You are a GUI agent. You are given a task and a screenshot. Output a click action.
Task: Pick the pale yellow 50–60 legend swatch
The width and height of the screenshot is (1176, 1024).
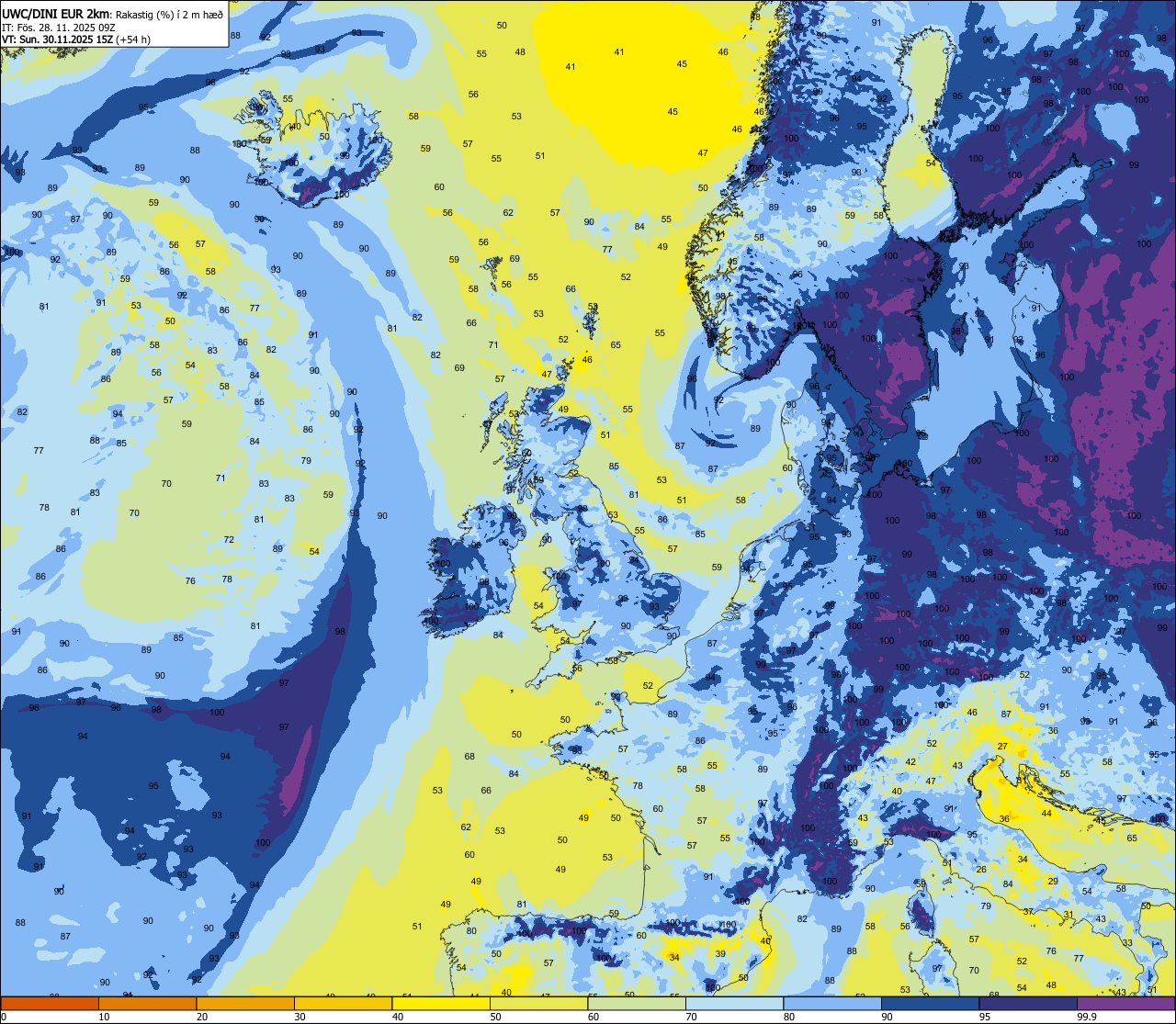click(x=538, y=1003)
